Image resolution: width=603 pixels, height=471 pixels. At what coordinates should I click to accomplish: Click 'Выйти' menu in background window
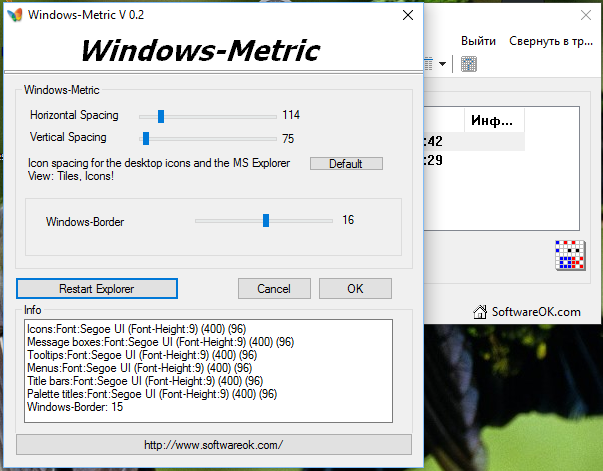tap(478, 41)
